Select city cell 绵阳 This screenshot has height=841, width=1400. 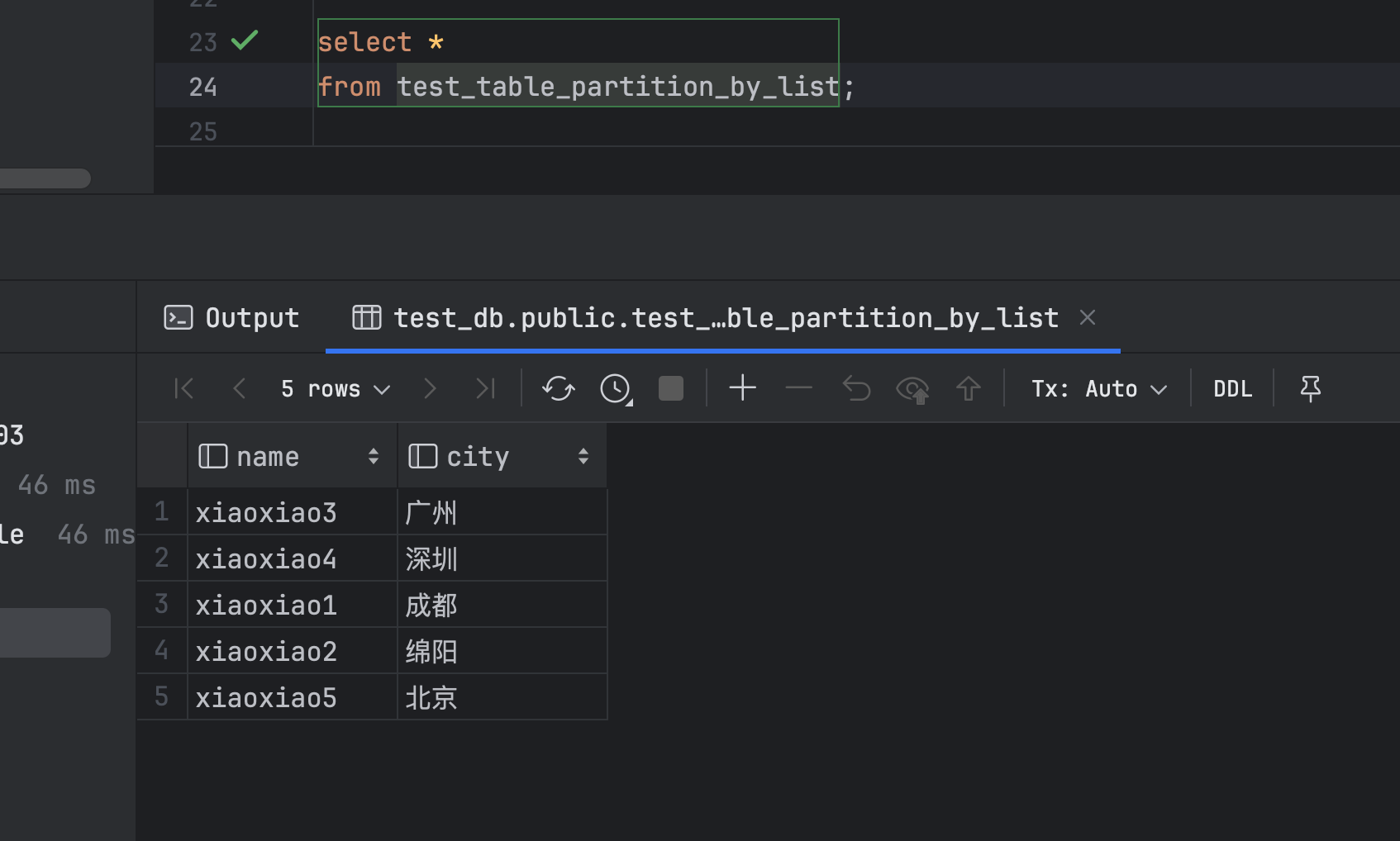(502, 651)
